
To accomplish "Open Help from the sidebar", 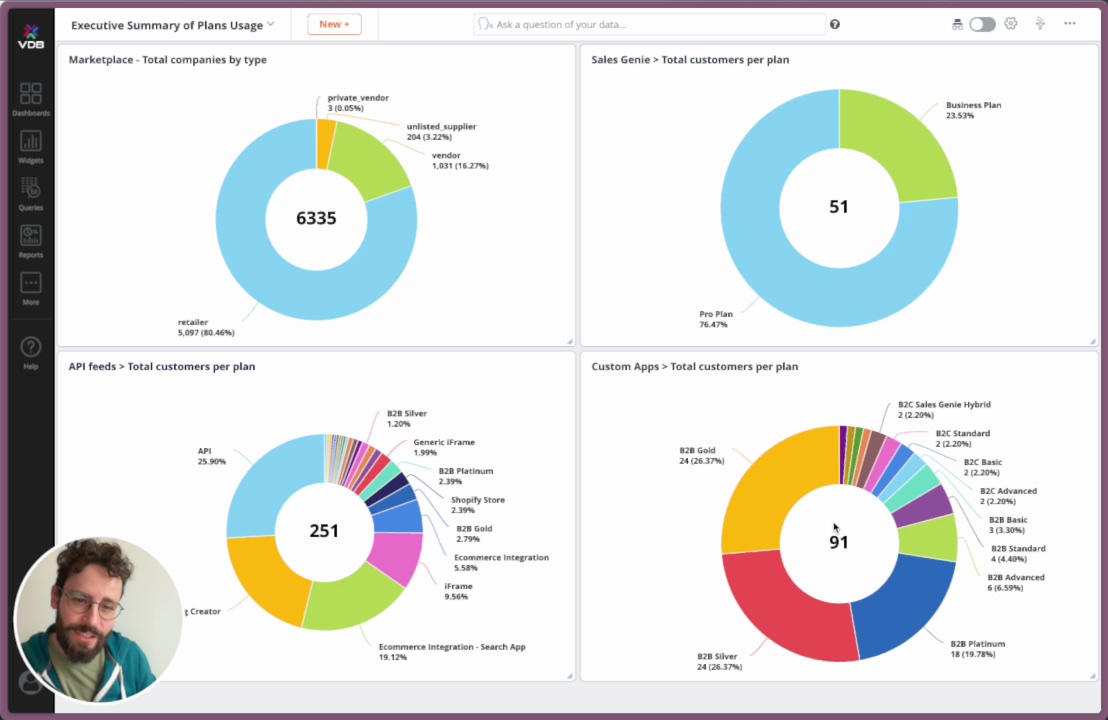I will click(x=30, y=353).
